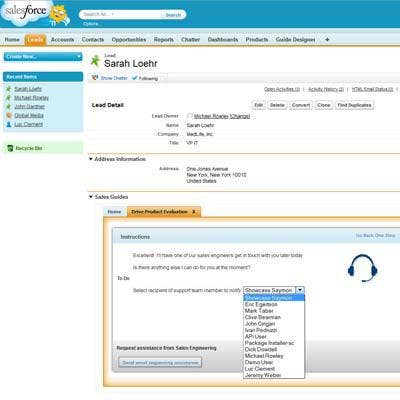Click the Find Duplicates button
The width and height of the screenshot is (400, 400).
tap(354, 105)
